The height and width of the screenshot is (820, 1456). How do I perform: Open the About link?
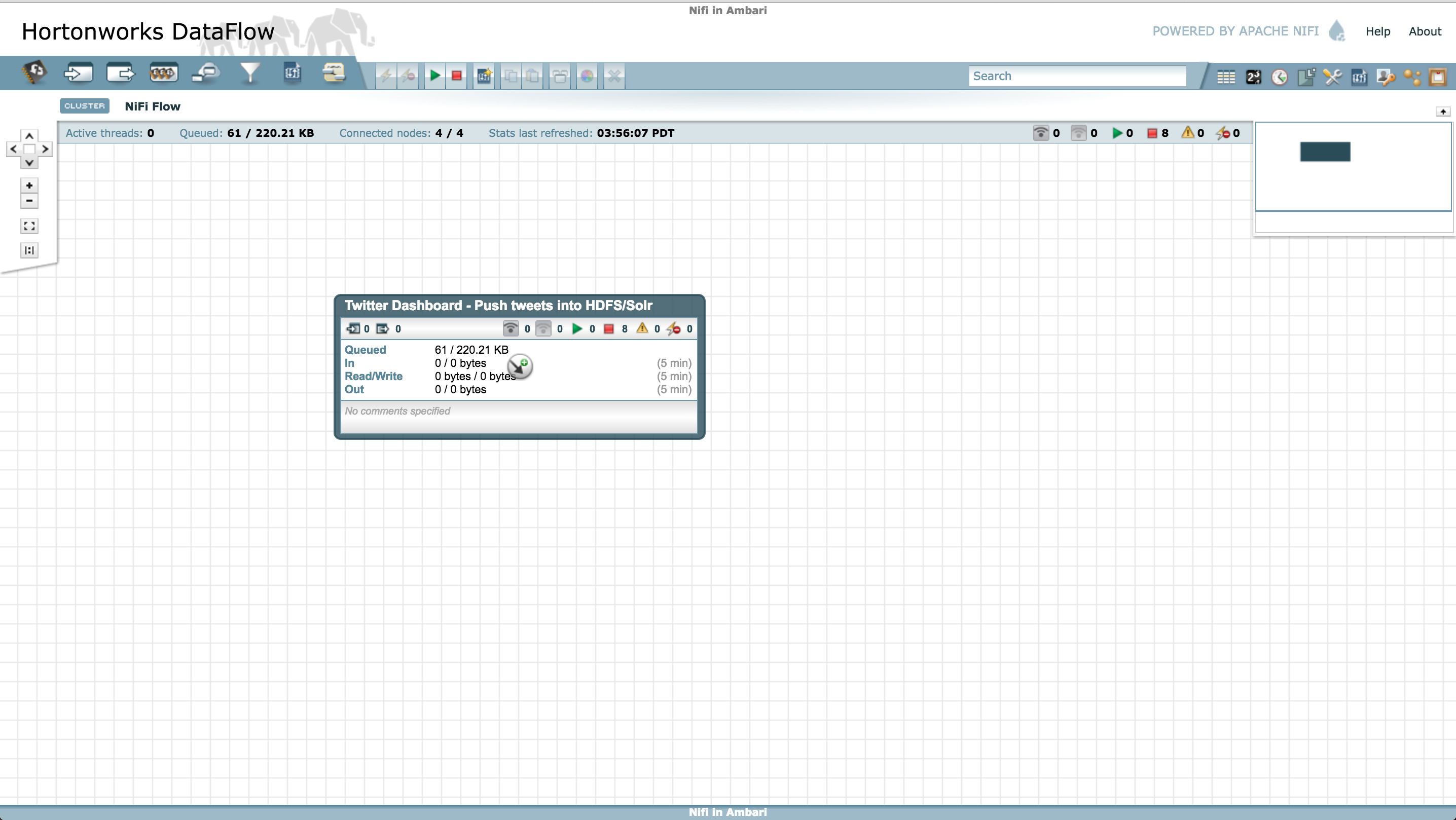[1425, 31]
